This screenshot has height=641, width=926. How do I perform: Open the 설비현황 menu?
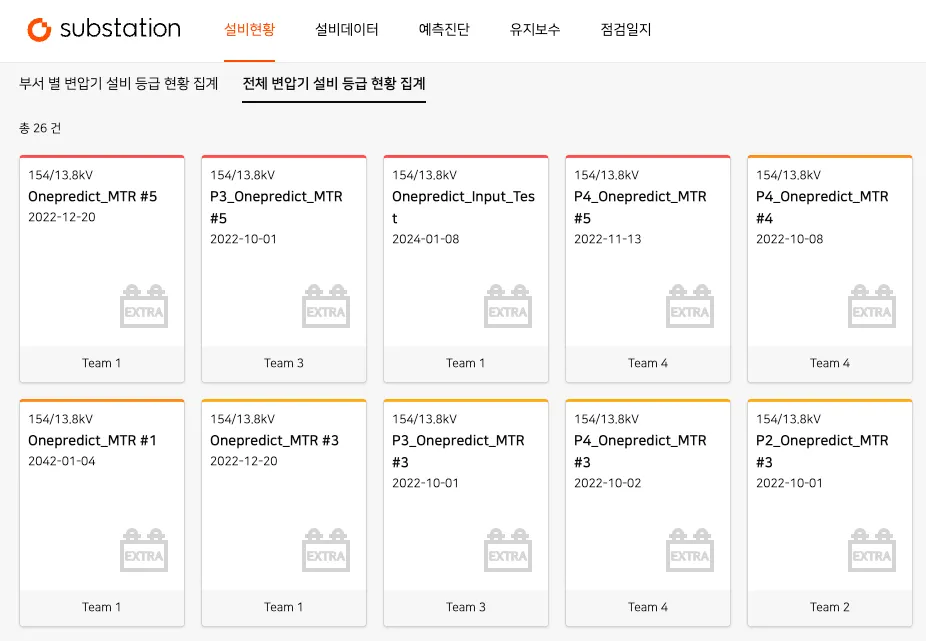click(x=250, y=30)
